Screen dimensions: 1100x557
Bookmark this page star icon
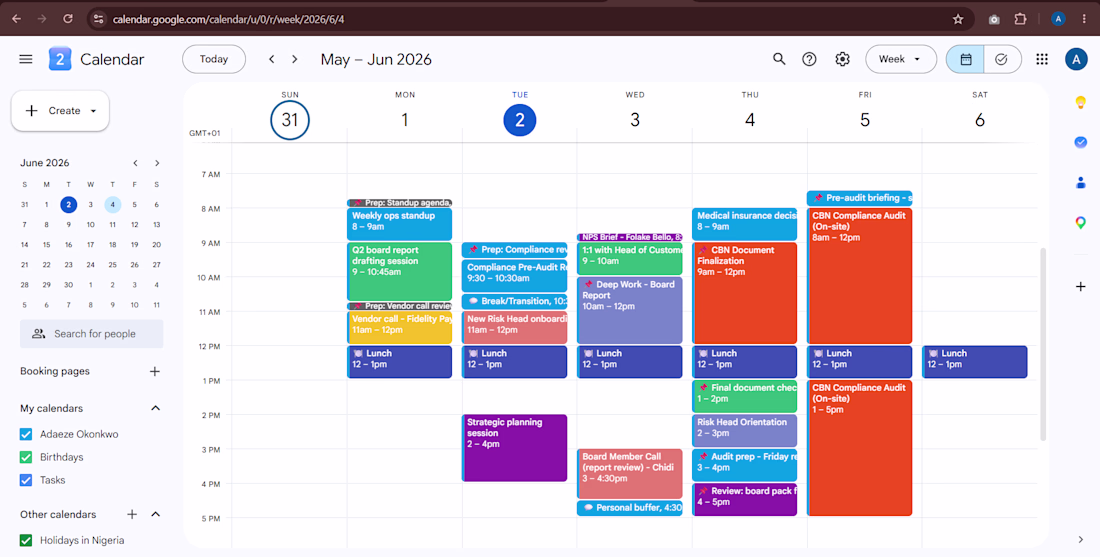pos(958,19)
